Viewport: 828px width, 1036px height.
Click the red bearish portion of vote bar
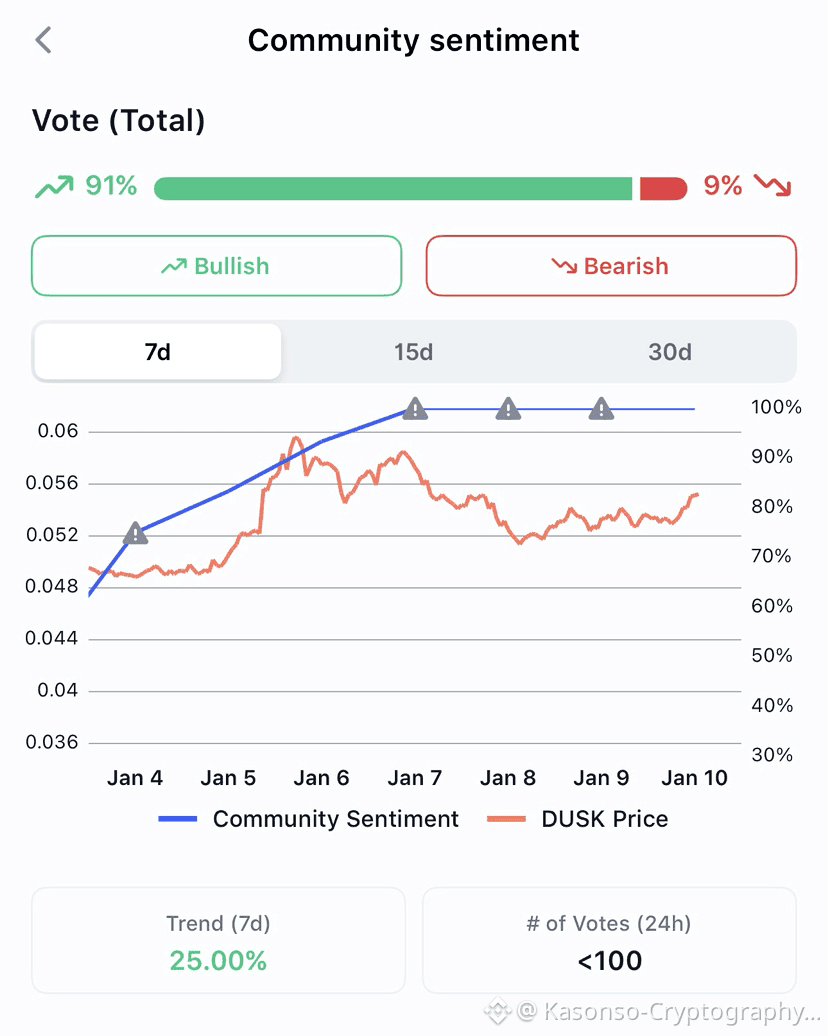(663, 188)
